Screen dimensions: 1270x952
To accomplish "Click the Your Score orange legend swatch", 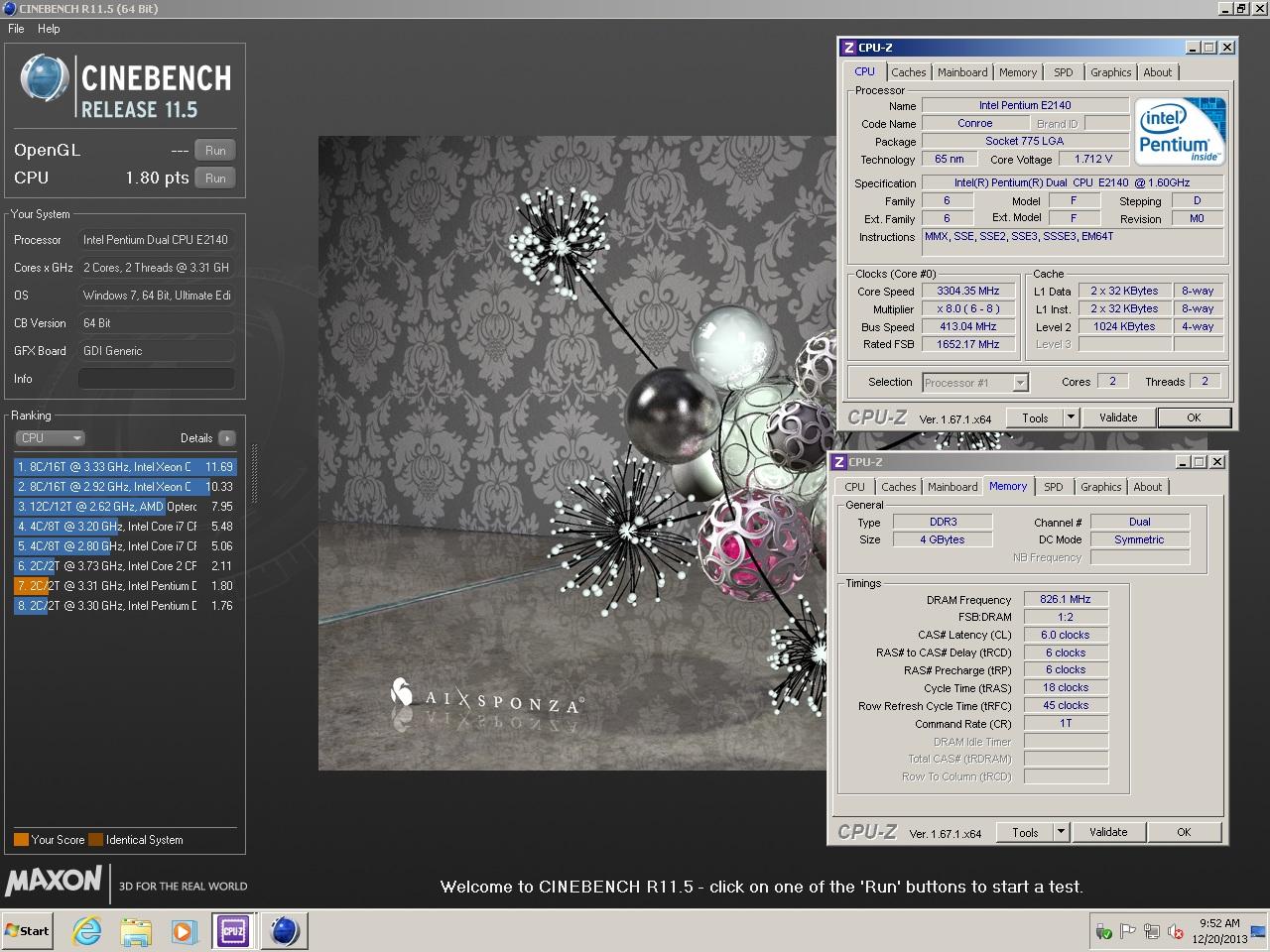I will click(21, 840).
